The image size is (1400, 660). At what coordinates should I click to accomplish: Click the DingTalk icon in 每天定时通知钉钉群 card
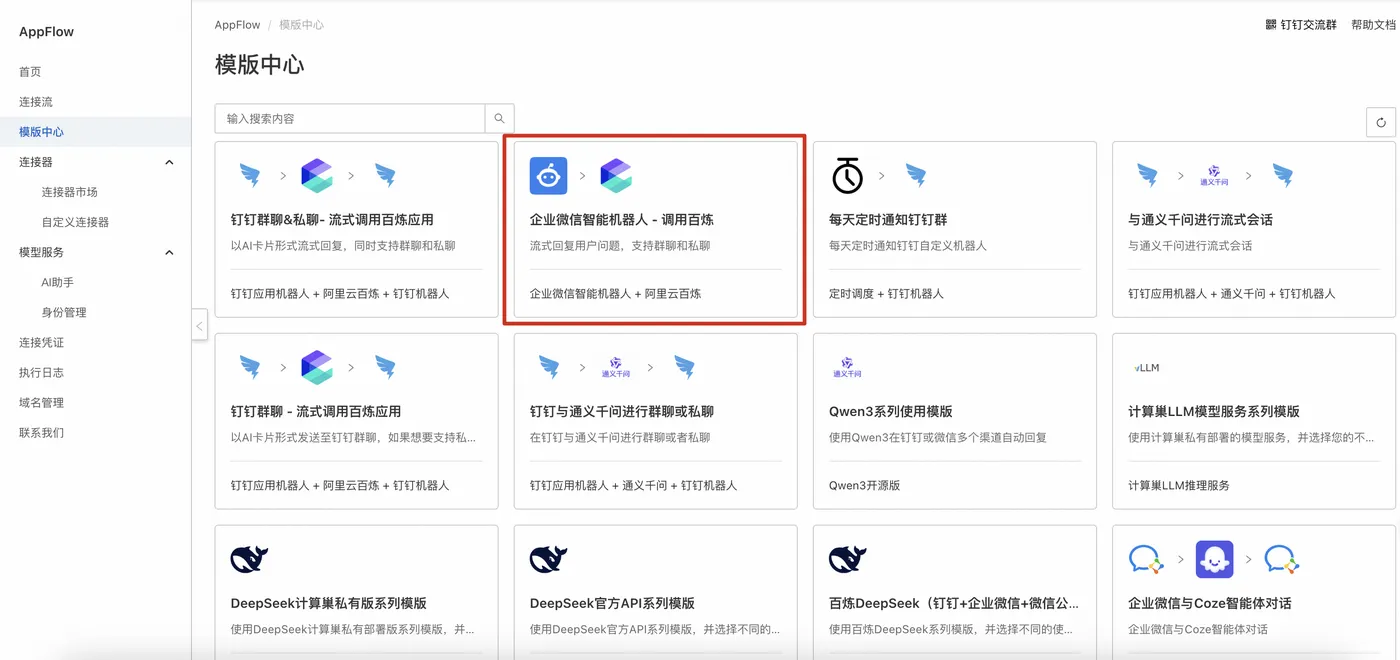click(x=916, y=176)
